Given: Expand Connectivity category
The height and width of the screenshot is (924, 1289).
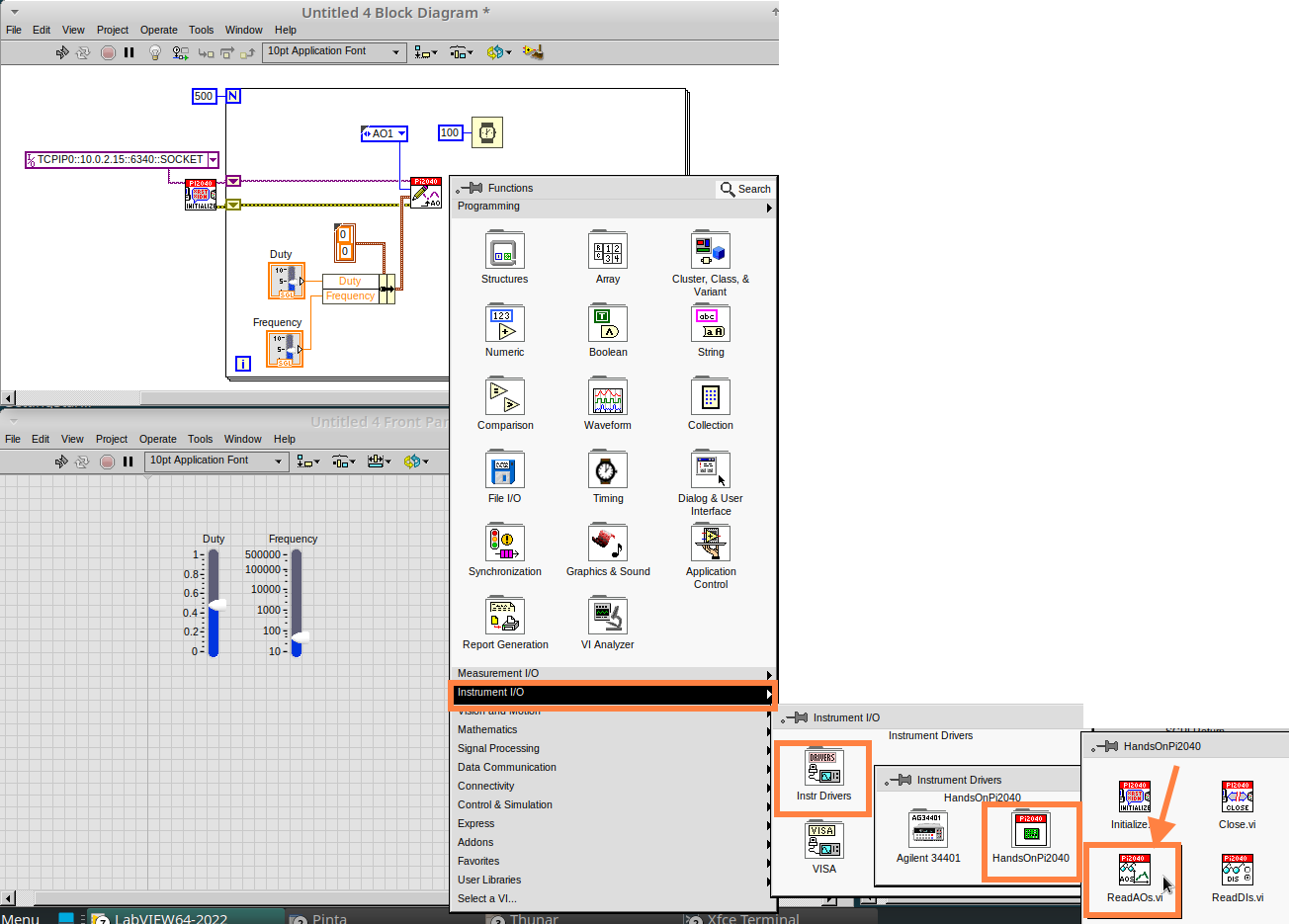Looking at the screenshot, I should 613,786.
